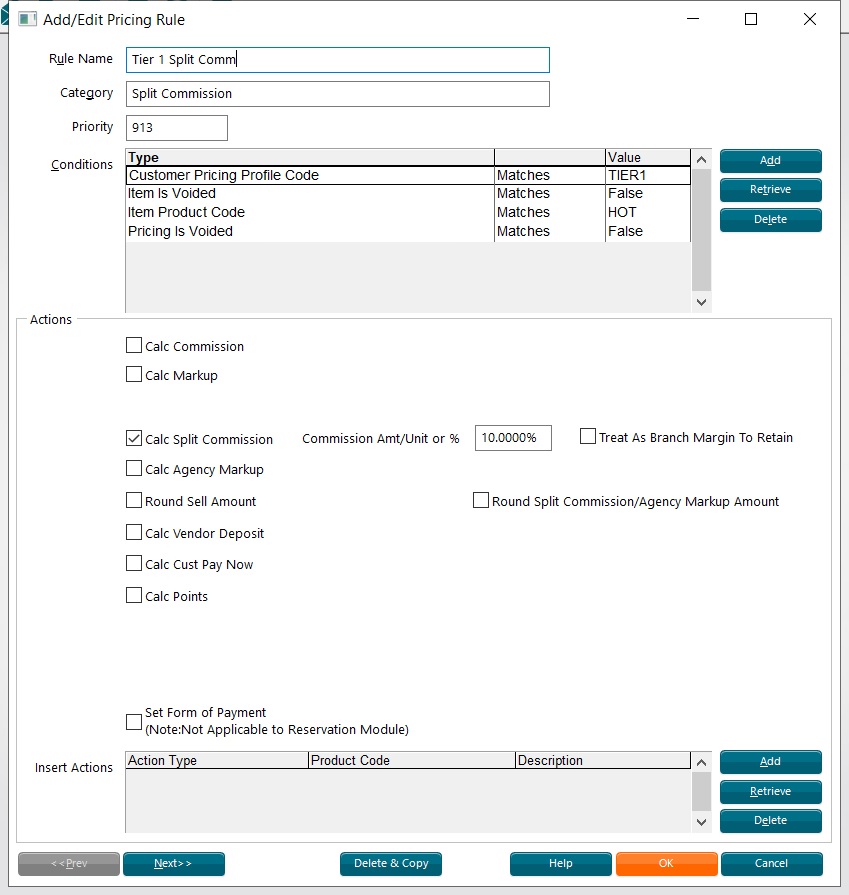This screenshot has width=849, height=895.
Task: Select the Customer Pricing Profile Code condition row
Action: (x=408, y=175)
